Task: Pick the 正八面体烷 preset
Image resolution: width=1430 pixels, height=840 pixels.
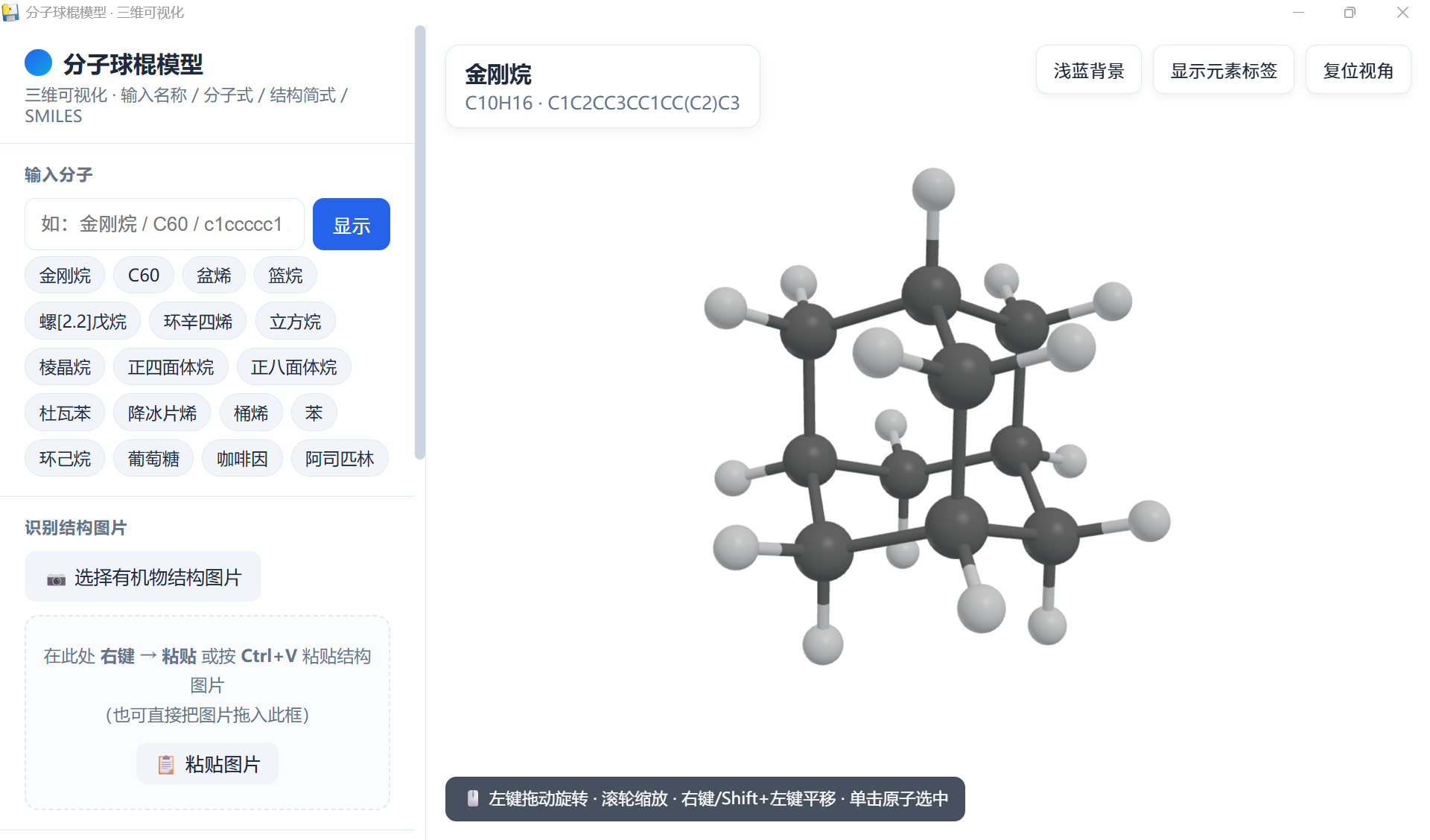Action: click(294, 367)
